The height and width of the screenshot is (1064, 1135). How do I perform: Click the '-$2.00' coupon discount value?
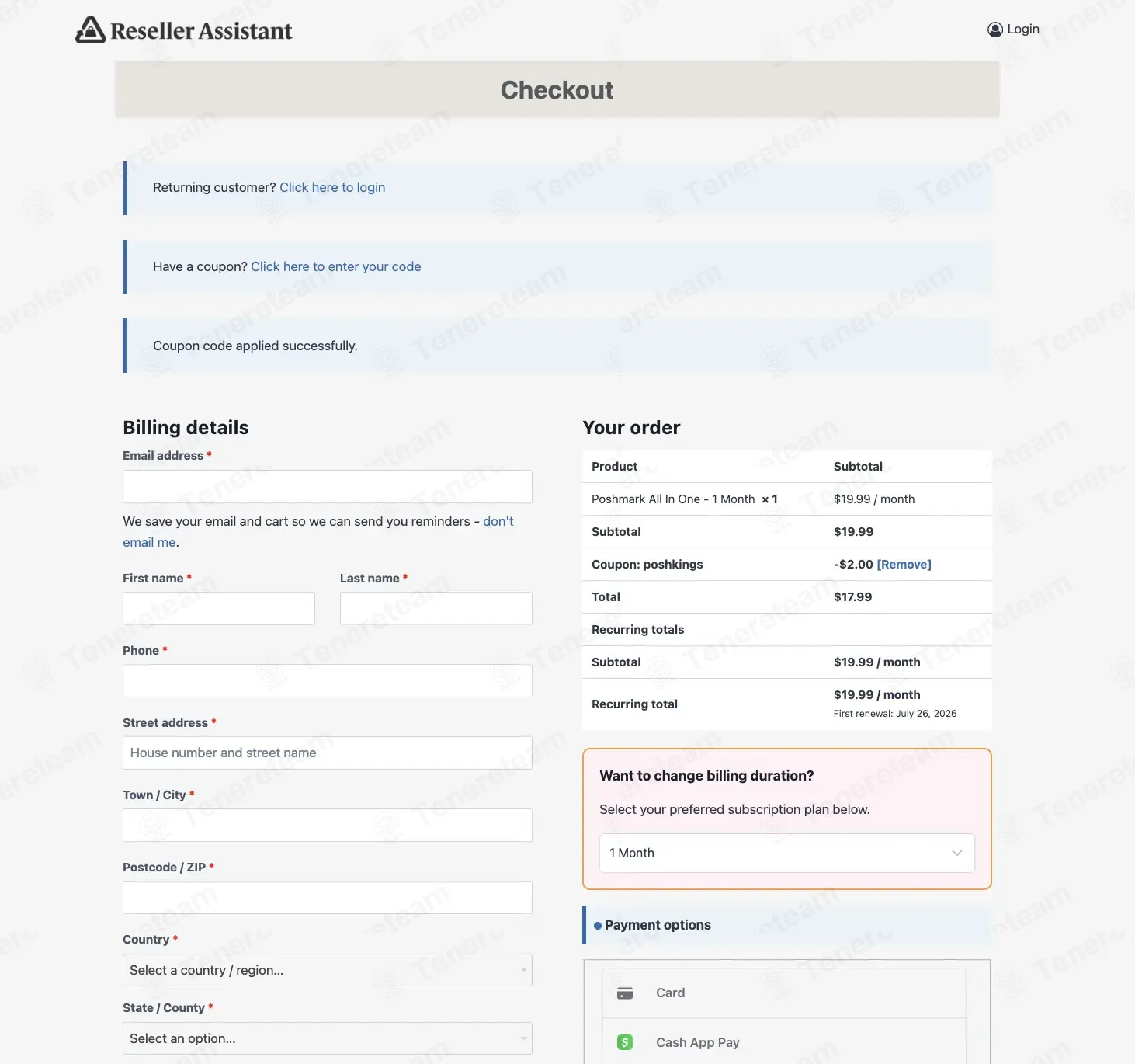click(x=853, y=565)
